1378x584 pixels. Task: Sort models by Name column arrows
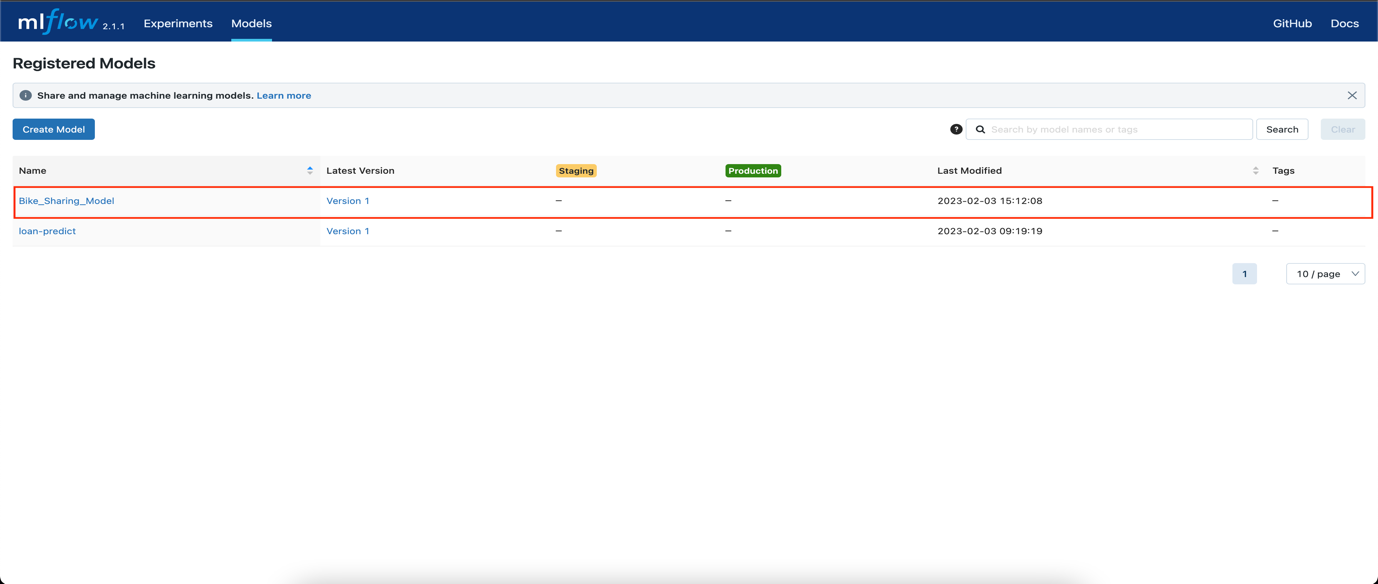coord(310,171)
